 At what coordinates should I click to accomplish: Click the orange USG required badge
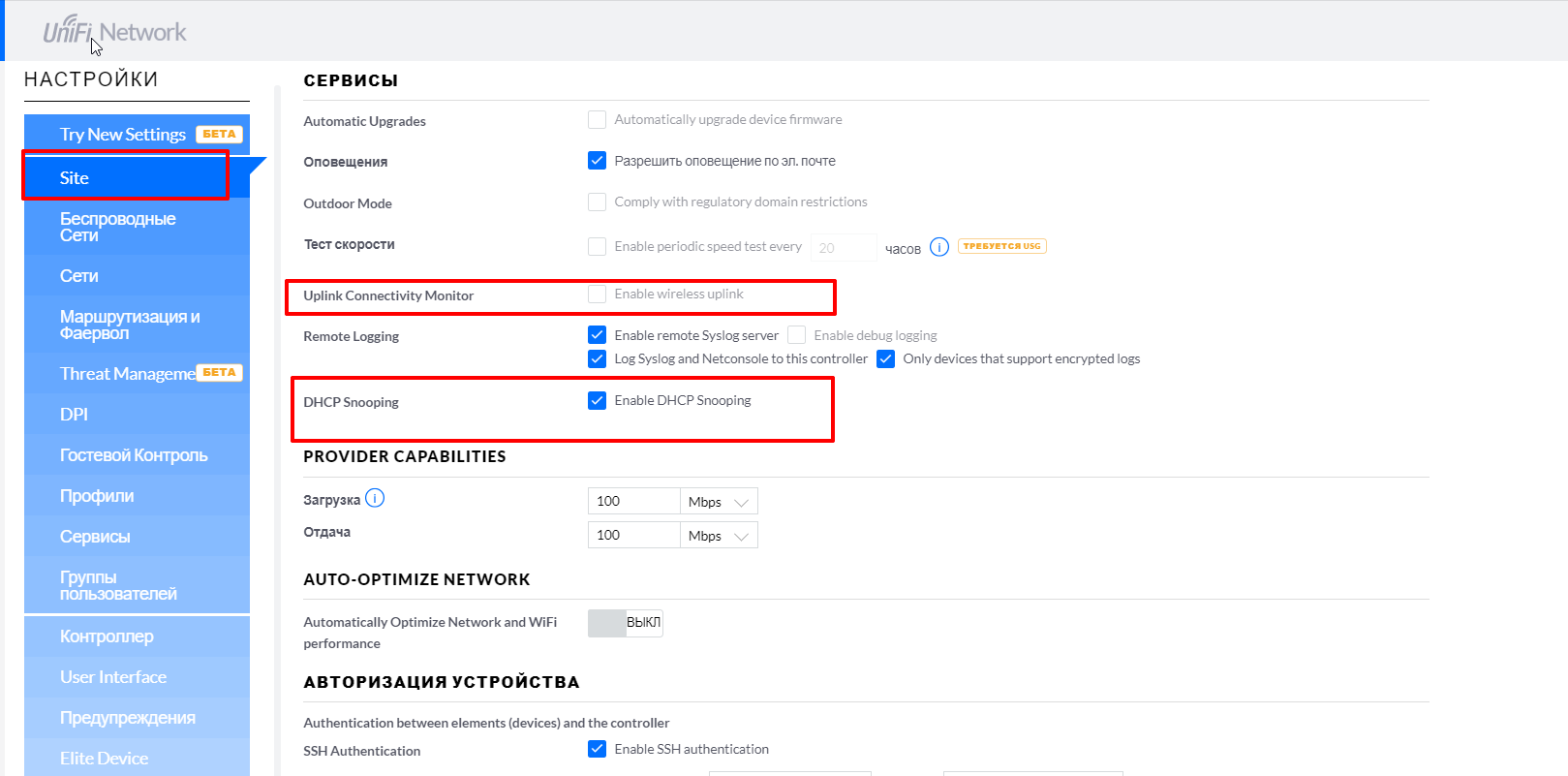coord(1001,246)
